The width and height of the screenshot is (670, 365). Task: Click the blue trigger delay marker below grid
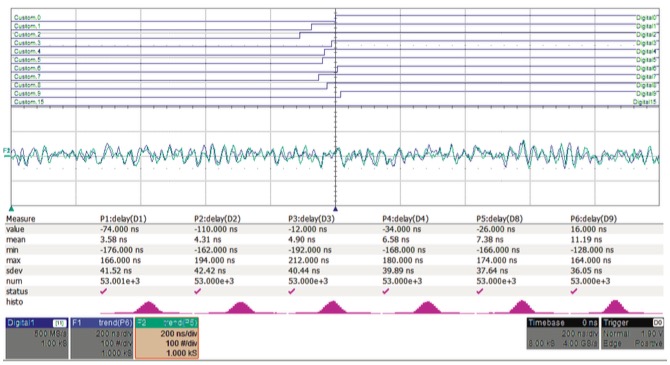(x=335, y=209)
